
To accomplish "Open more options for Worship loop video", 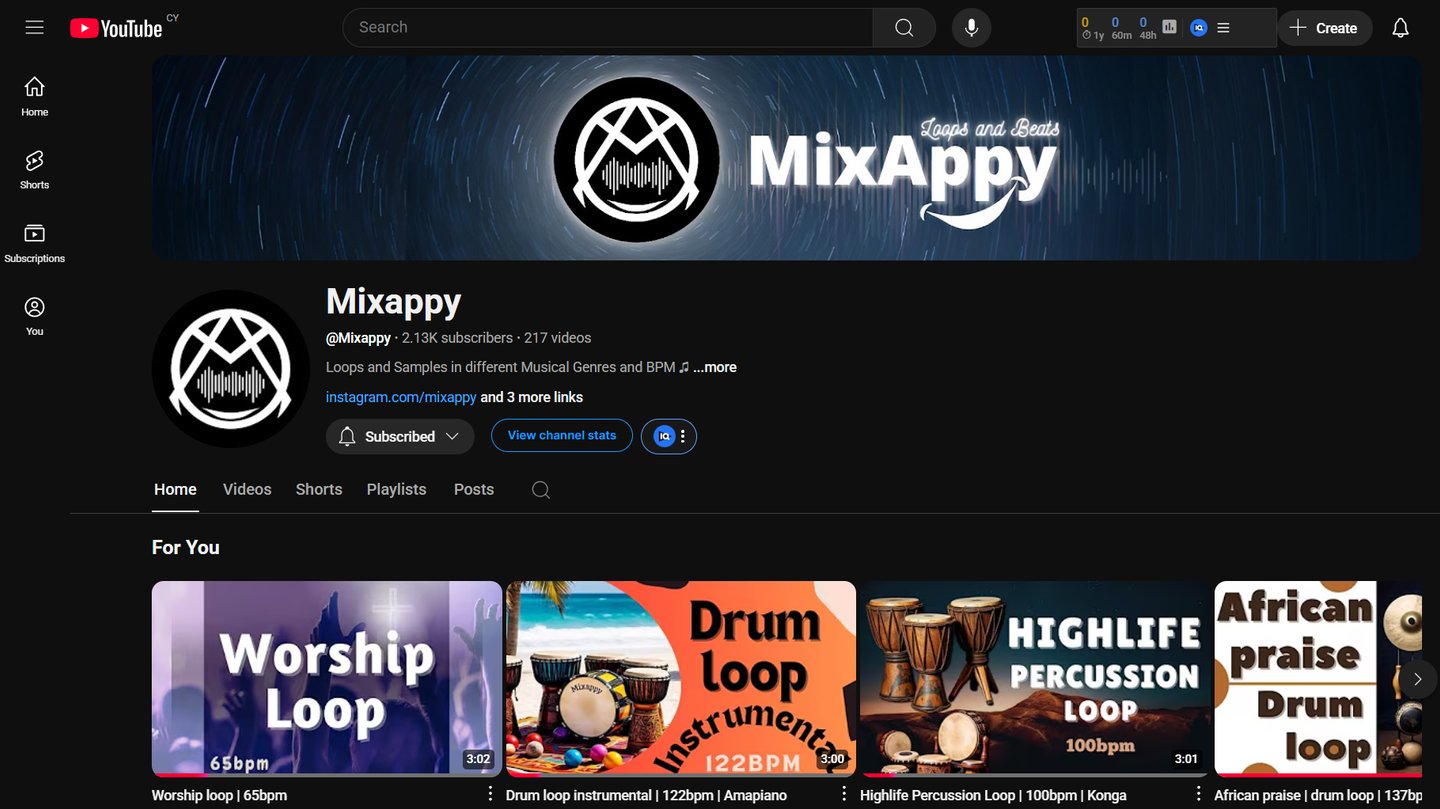I will click(490, 794).
